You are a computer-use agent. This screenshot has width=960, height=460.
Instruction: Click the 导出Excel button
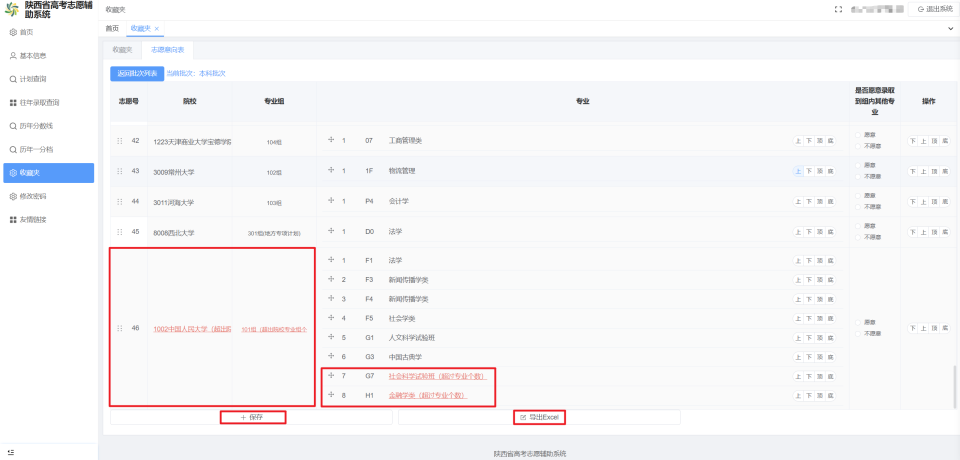point(539,417)
